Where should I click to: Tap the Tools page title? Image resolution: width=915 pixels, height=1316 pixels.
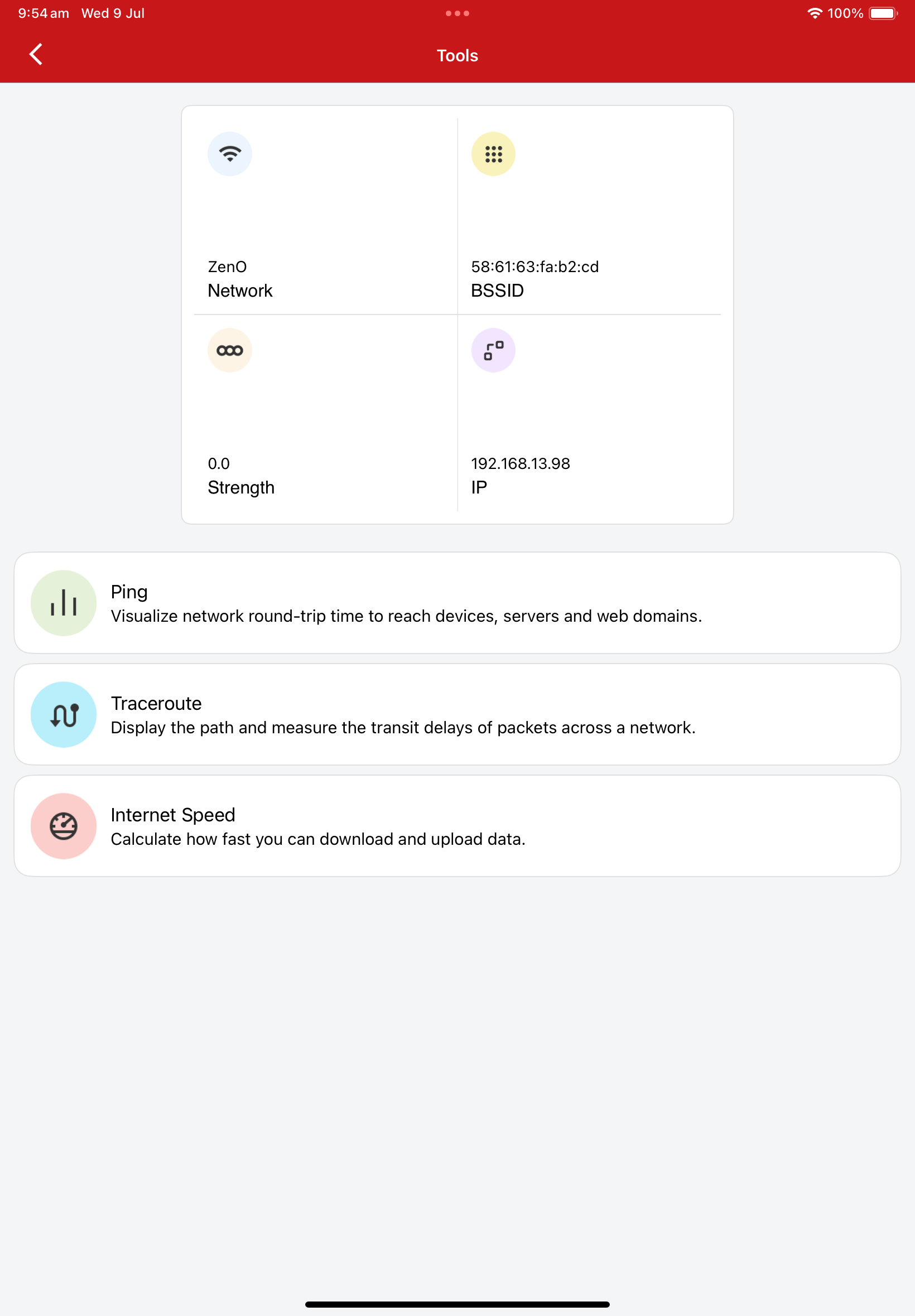point(458,56)
